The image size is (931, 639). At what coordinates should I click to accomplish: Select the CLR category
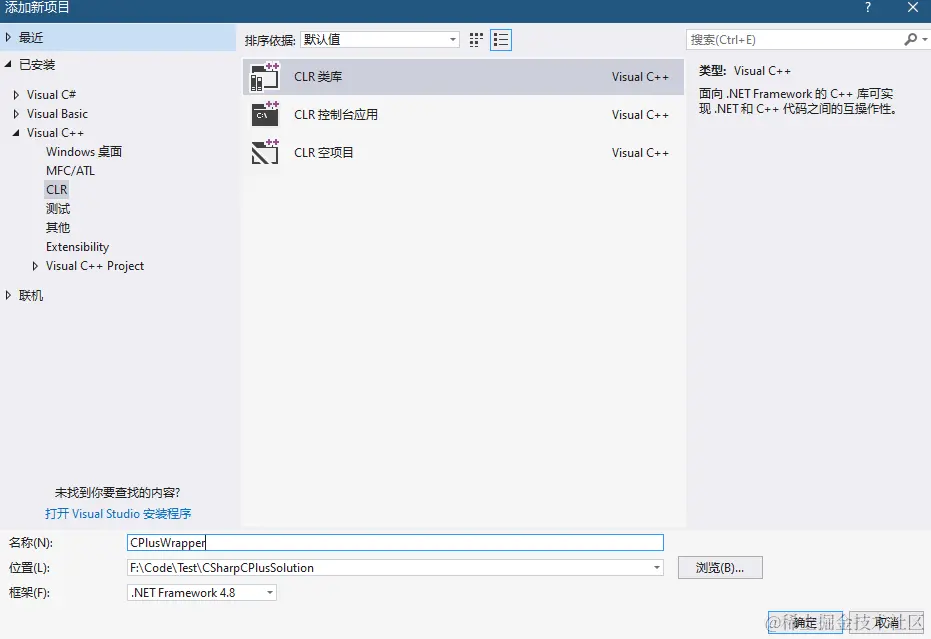pos(56,189)
